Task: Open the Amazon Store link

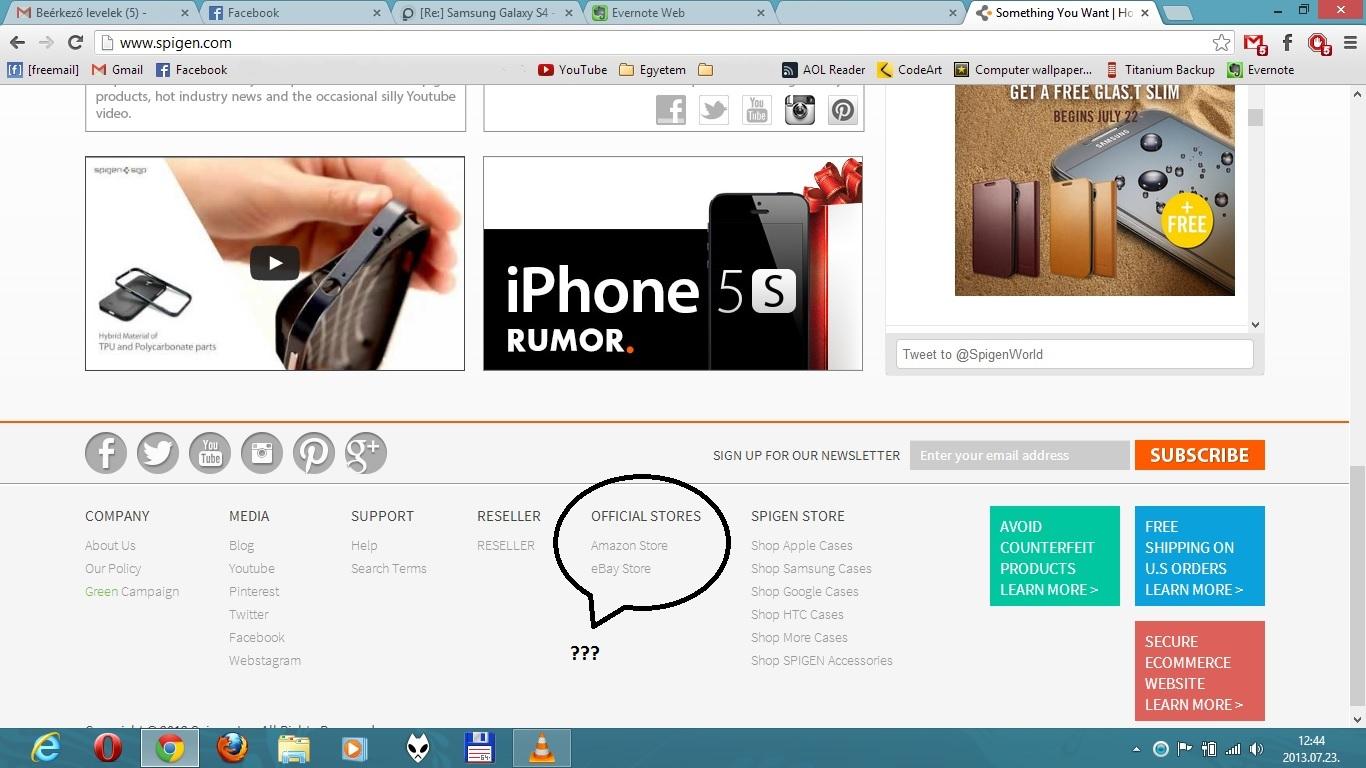Action: tap(629, 545)
